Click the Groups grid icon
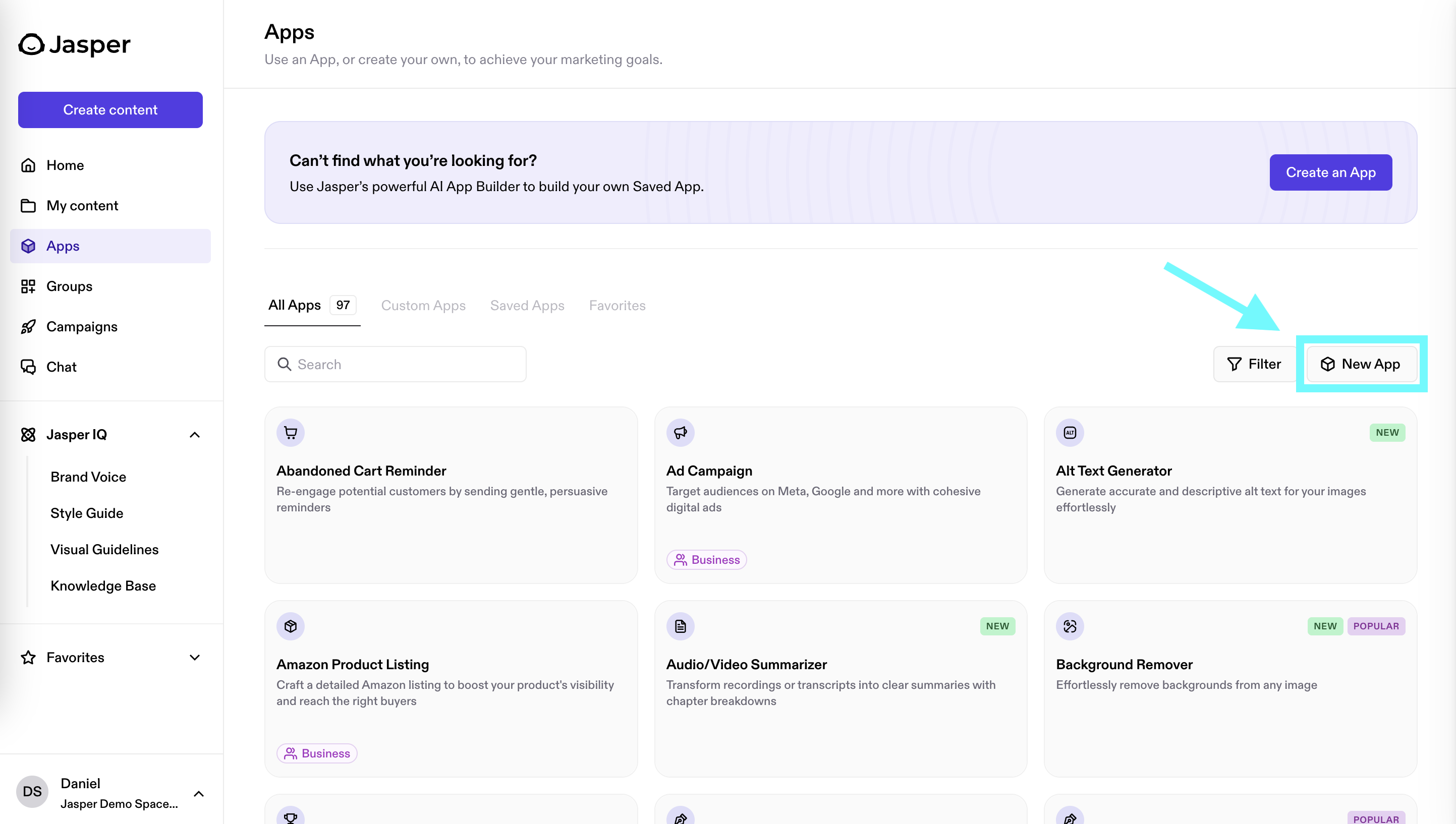 [x=28, y=286]
